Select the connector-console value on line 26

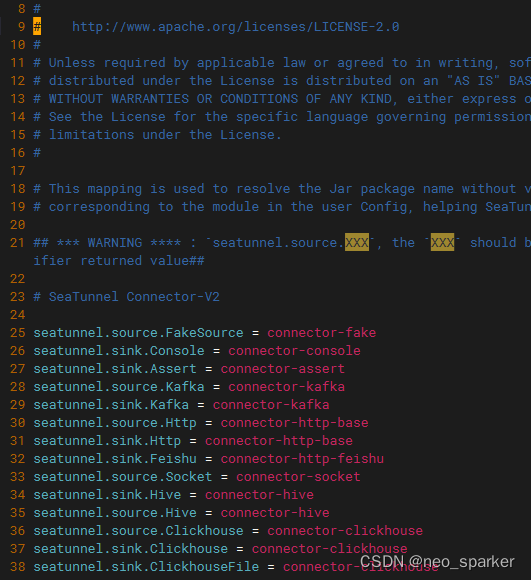click(x=294, y=351)
